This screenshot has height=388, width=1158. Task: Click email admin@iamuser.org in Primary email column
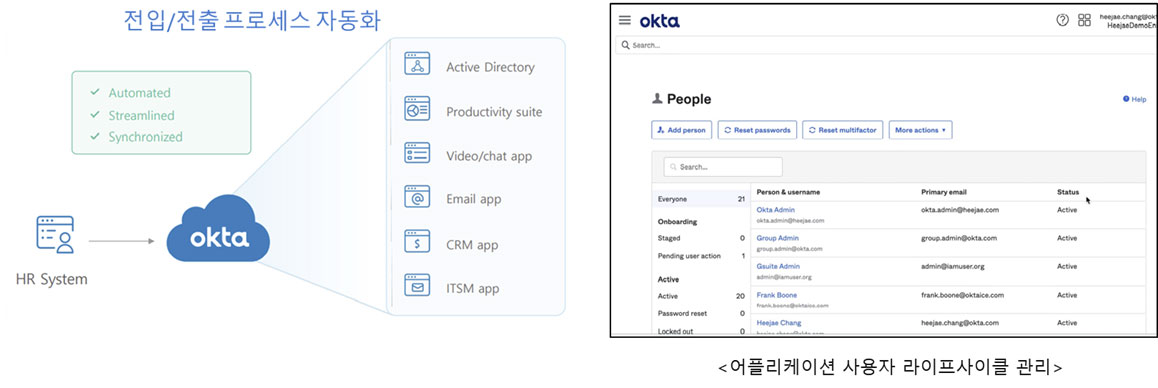click(x=953, y=266)
